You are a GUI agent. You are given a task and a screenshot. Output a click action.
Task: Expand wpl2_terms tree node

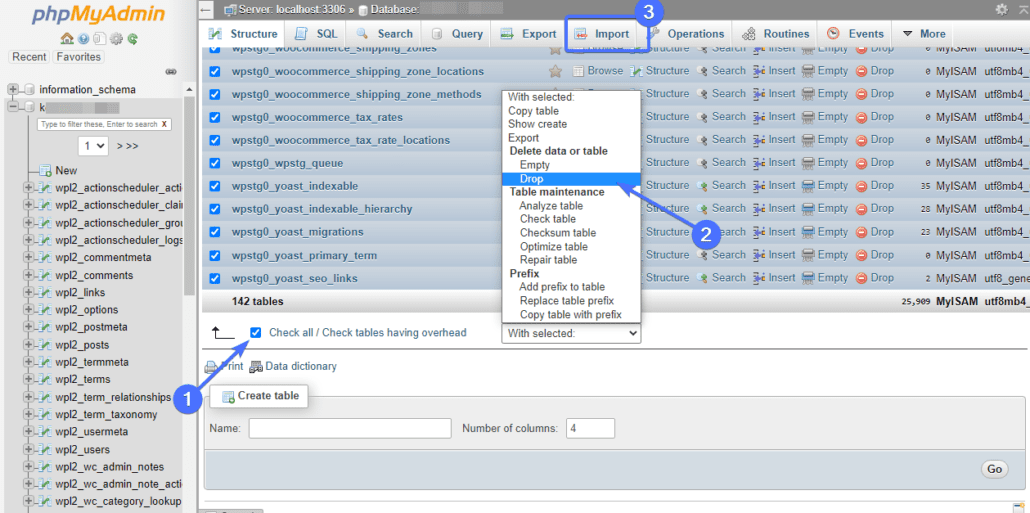pos(28,379)
